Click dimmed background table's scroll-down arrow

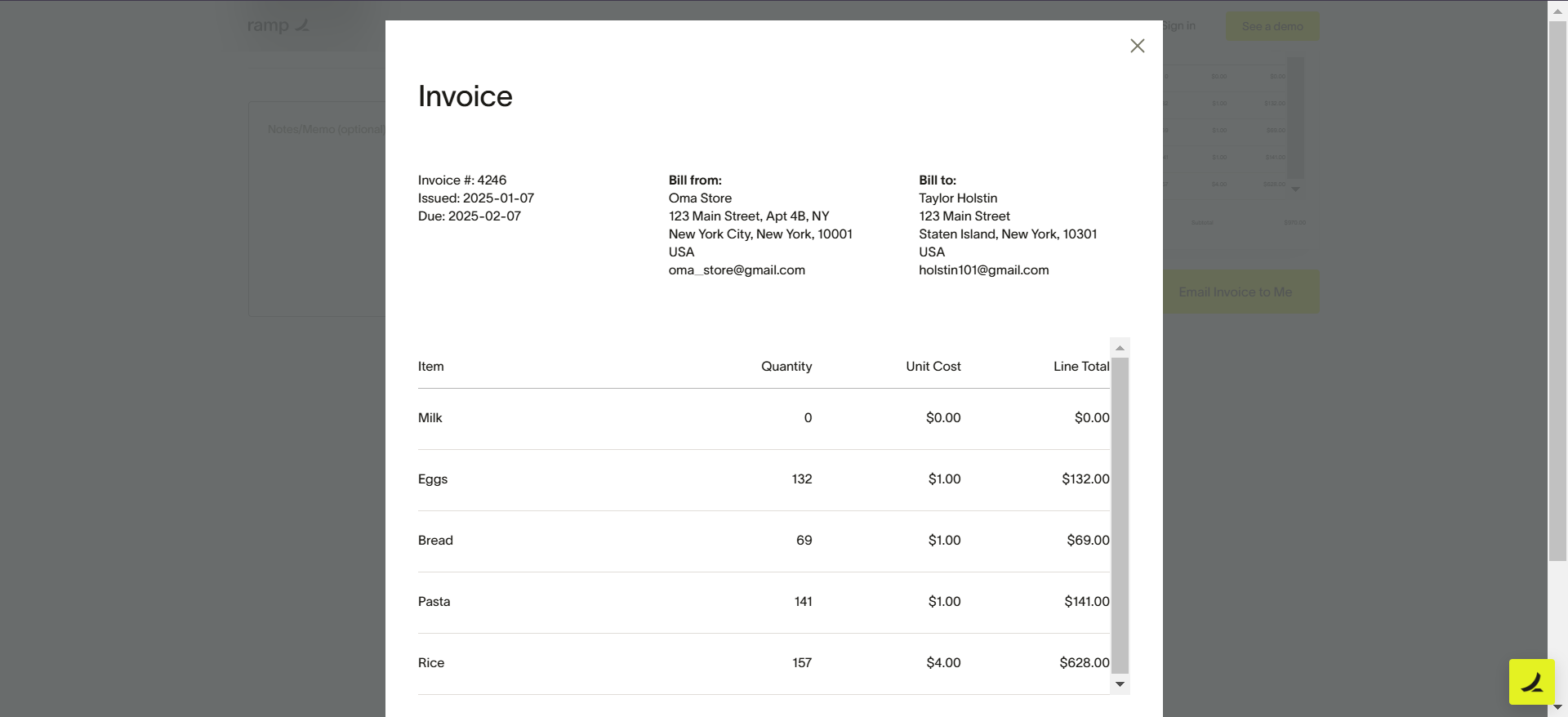point(1295,189)
